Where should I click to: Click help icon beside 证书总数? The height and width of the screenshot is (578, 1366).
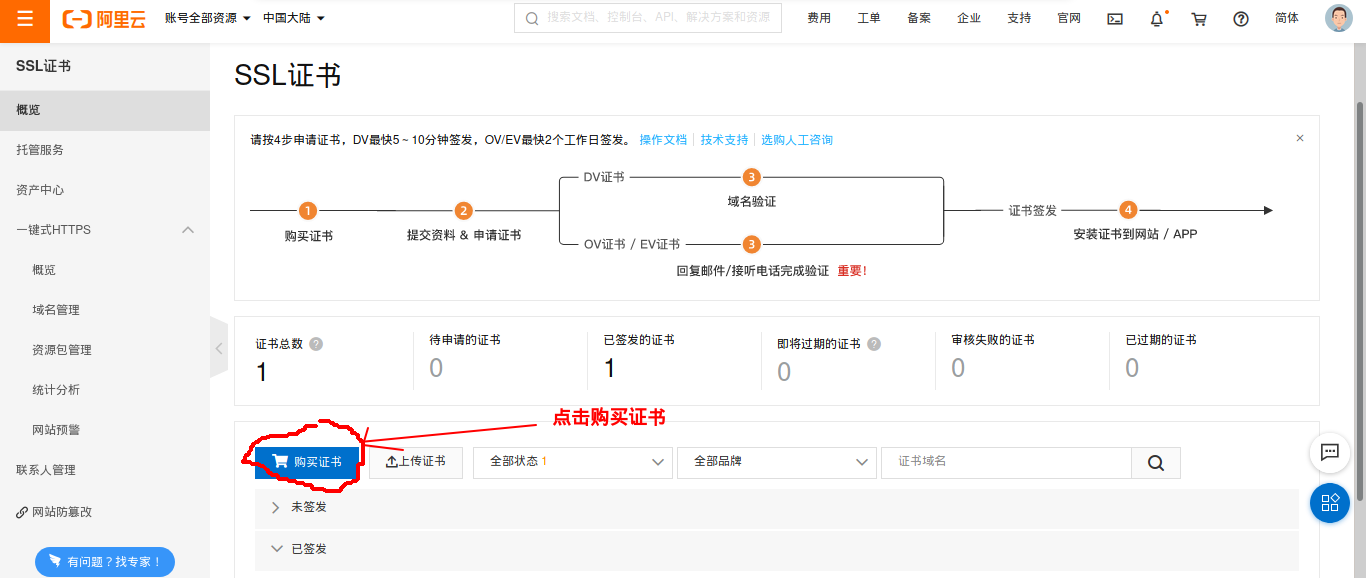tap(316, 344)
